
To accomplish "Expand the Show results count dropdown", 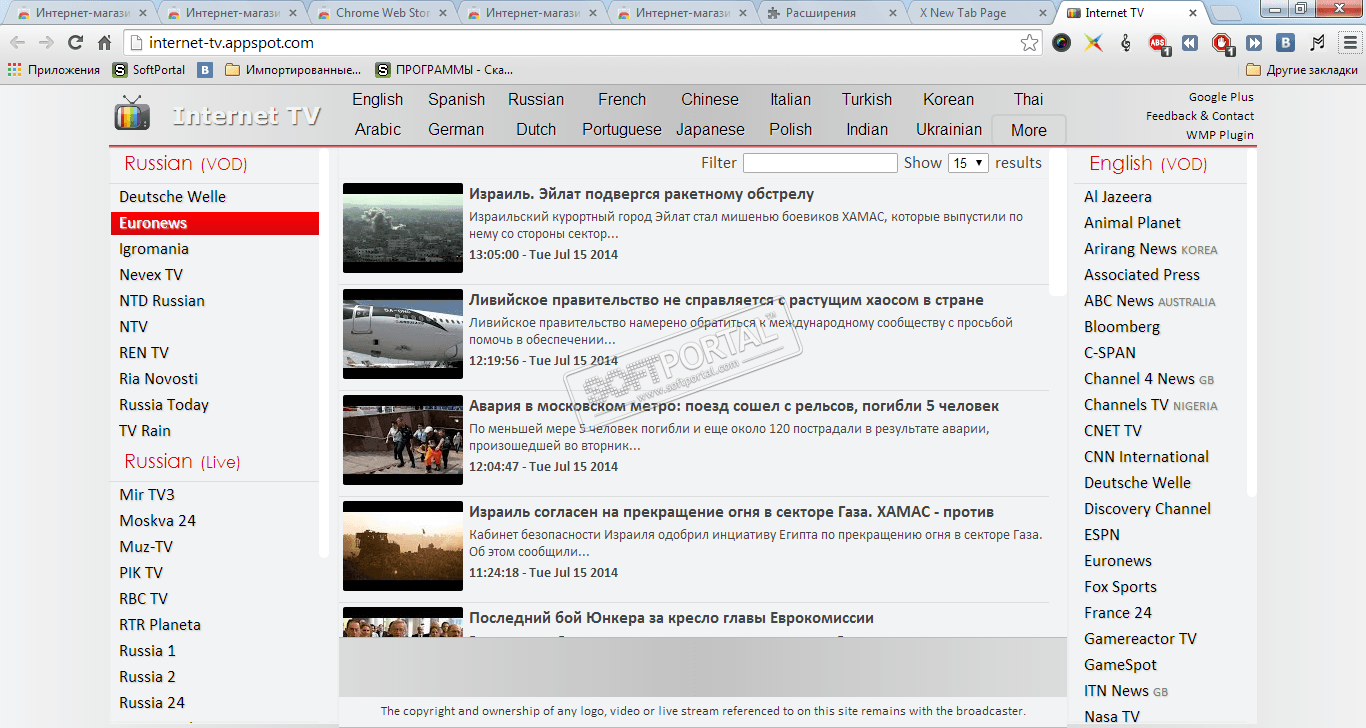I will (x=968, y=163).
